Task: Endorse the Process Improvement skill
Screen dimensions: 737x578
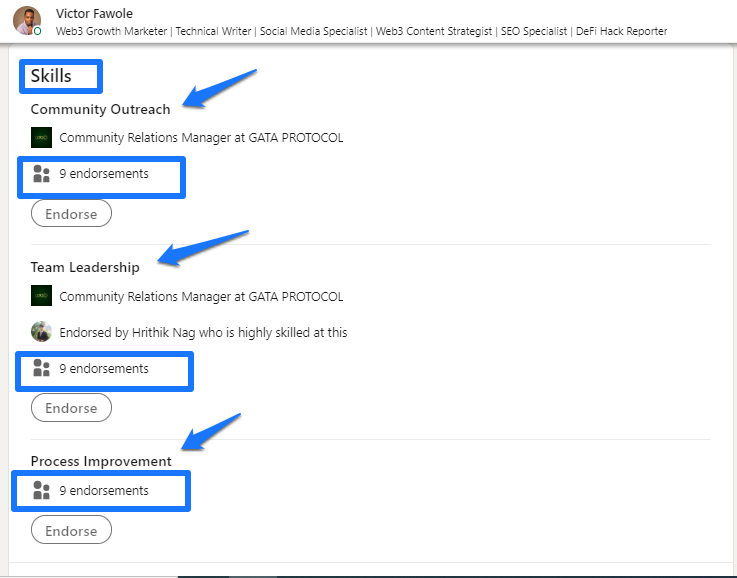Action: pyautogui.click(x=71, y=530)
